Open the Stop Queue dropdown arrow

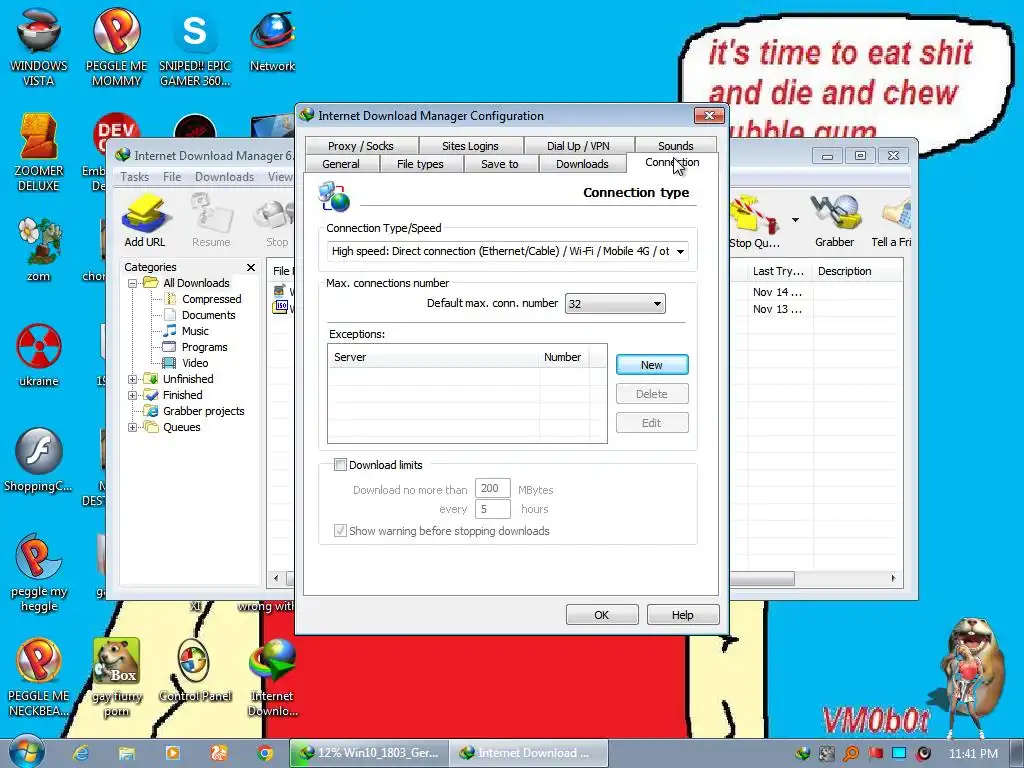[x=795, y=220]
